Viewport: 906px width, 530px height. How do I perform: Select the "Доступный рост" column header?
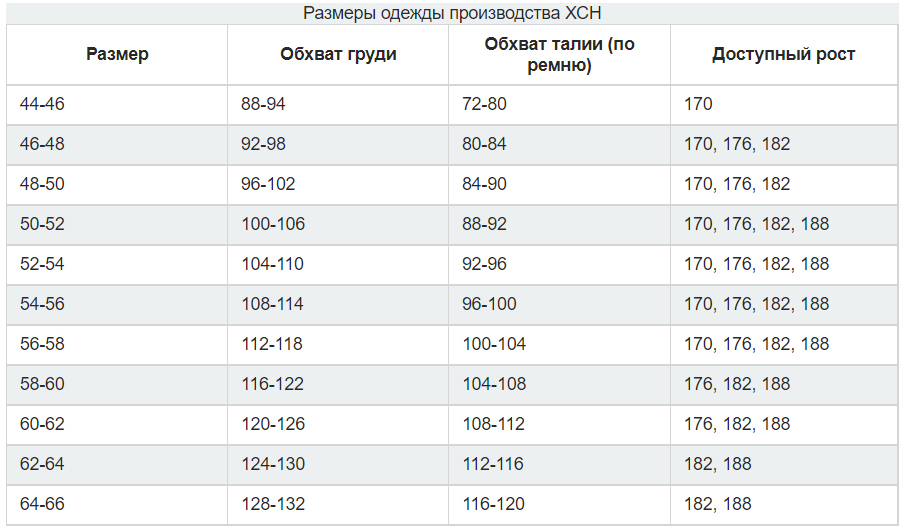pyautogui.click(x=783, y=54)
